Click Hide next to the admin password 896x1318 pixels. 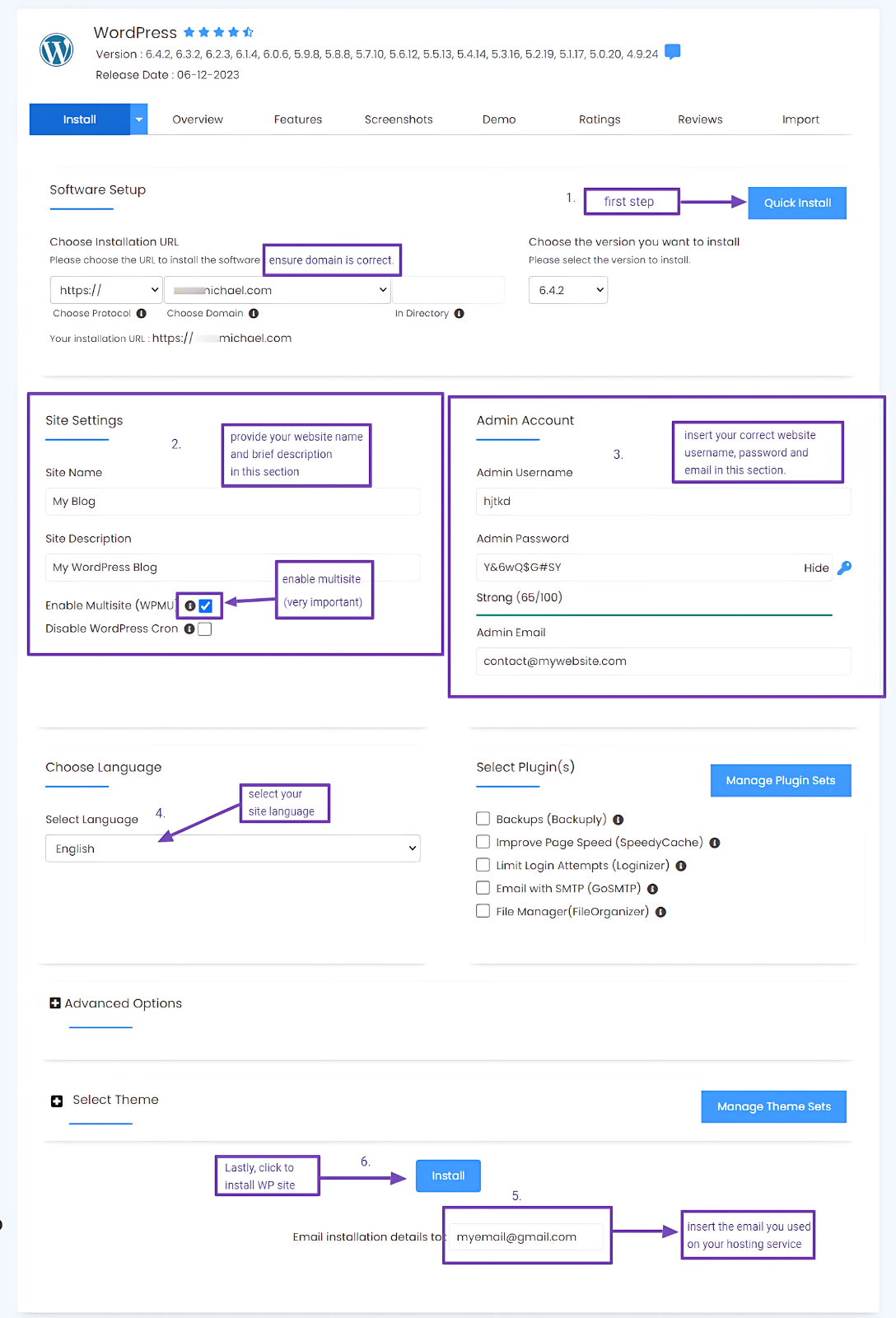point(816,568)
